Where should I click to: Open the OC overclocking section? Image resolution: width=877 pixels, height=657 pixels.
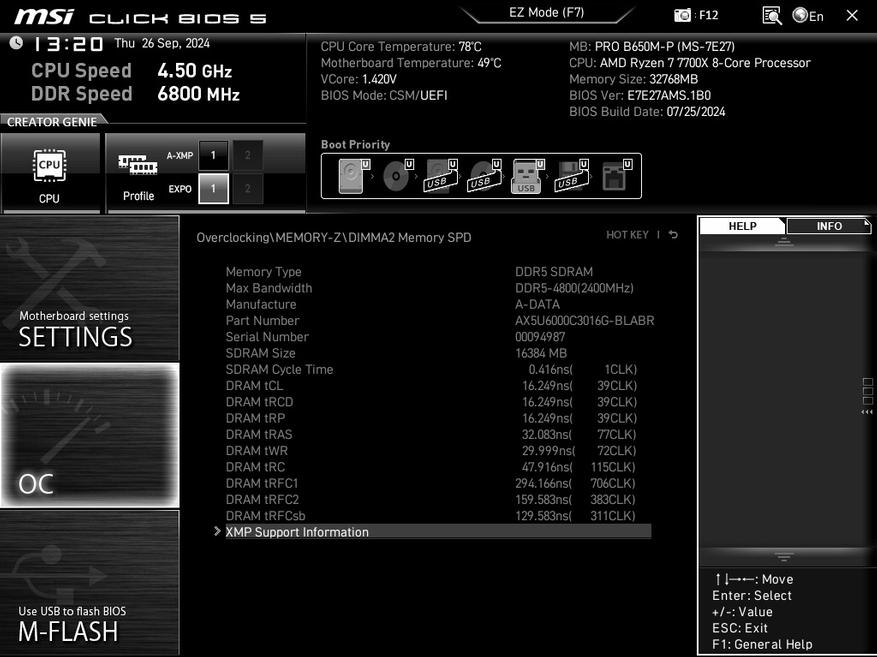89,435
